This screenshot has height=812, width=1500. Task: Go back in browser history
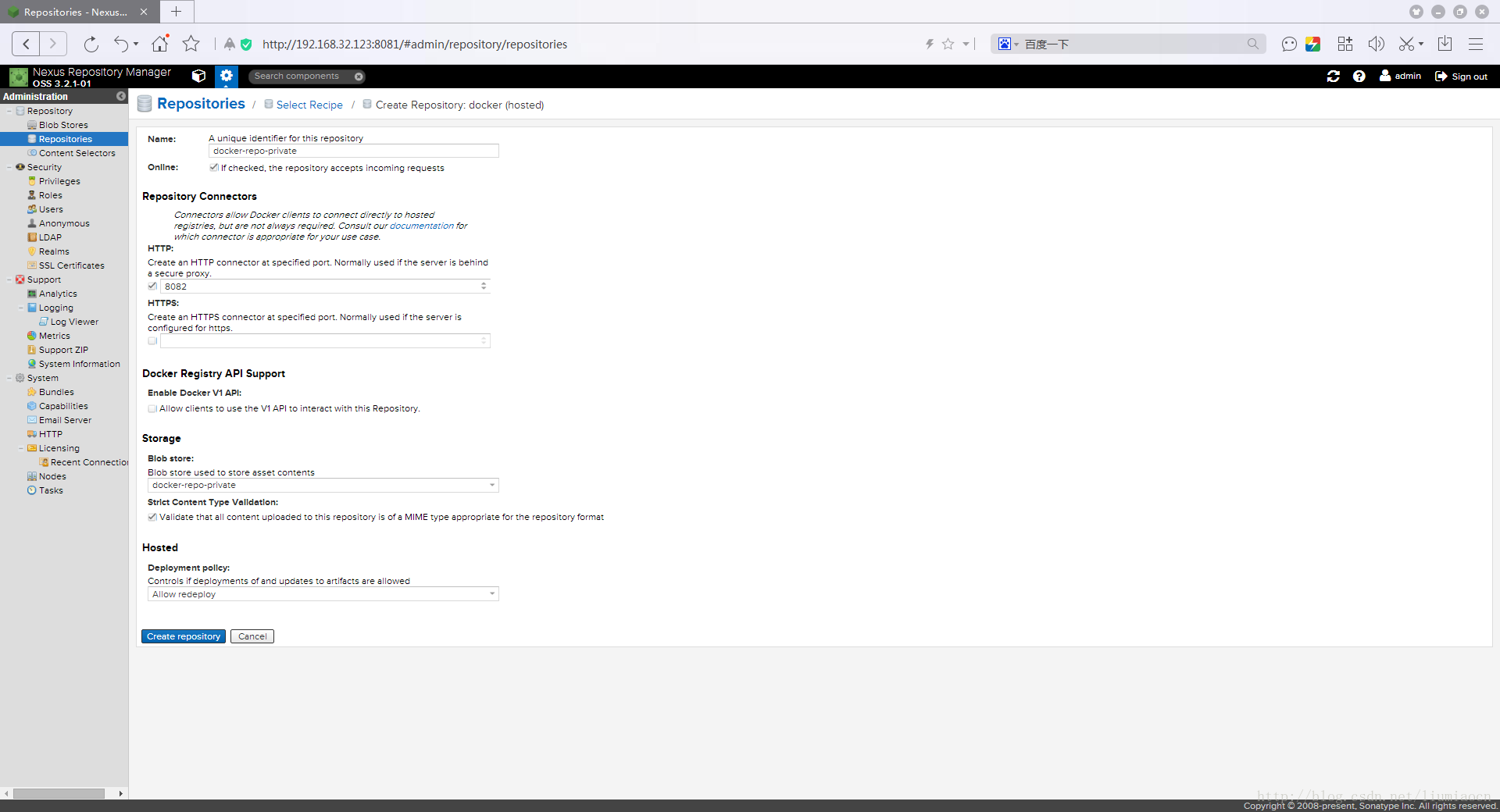tap(26, 44)
